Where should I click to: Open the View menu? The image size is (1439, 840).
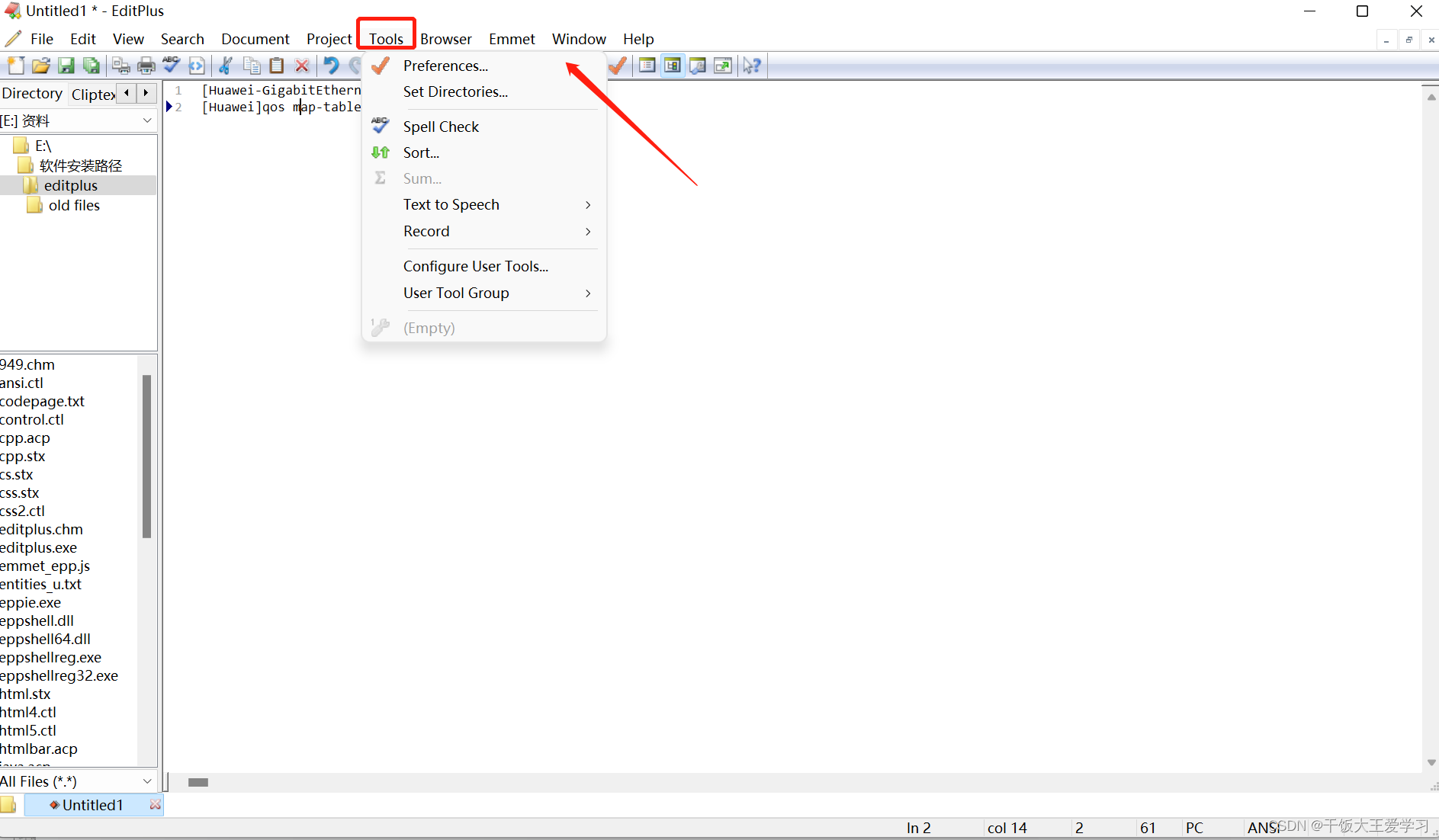128,39
